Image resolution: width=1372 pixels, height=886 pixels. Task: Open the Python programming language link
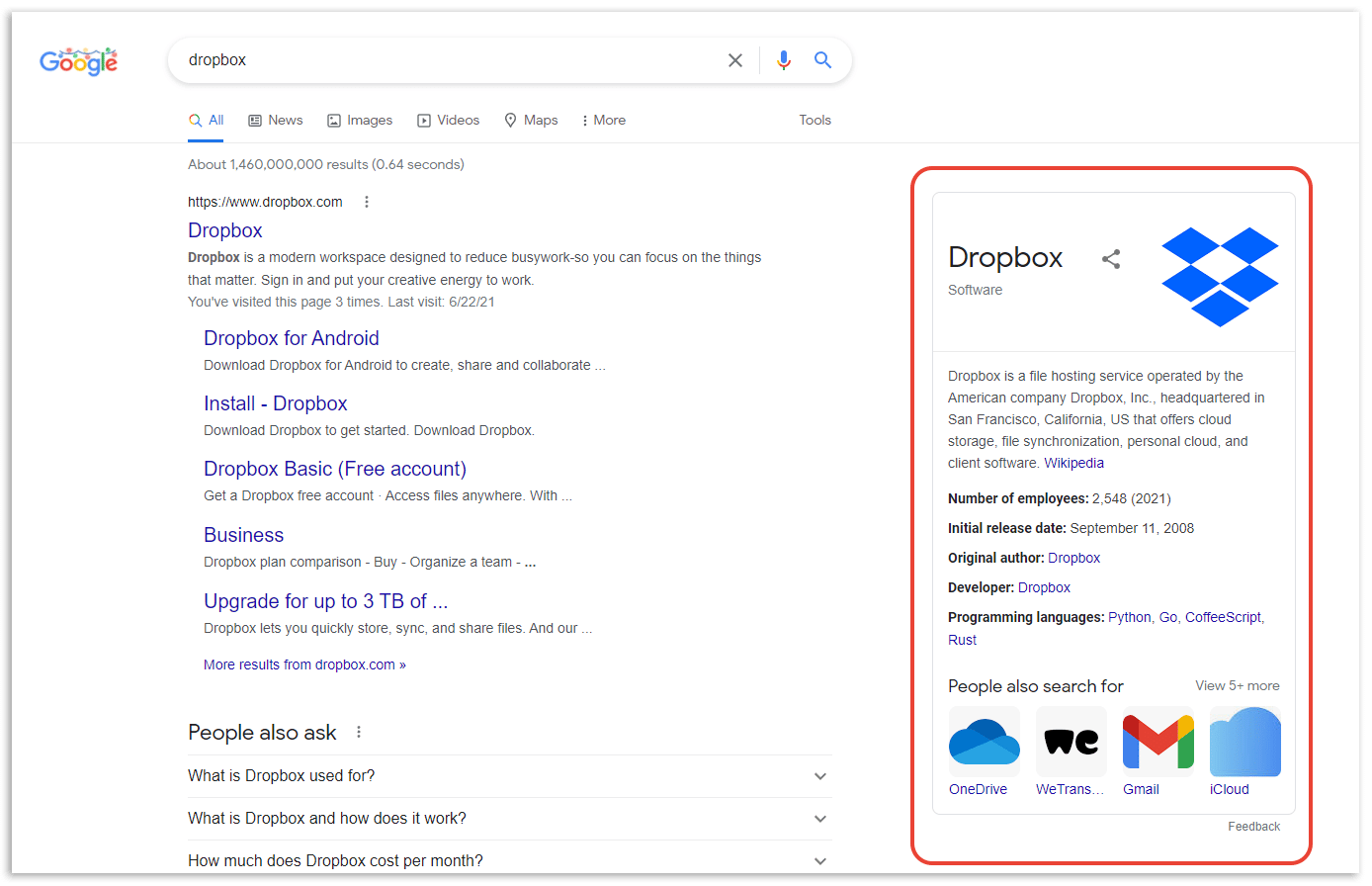(1130, 617)
